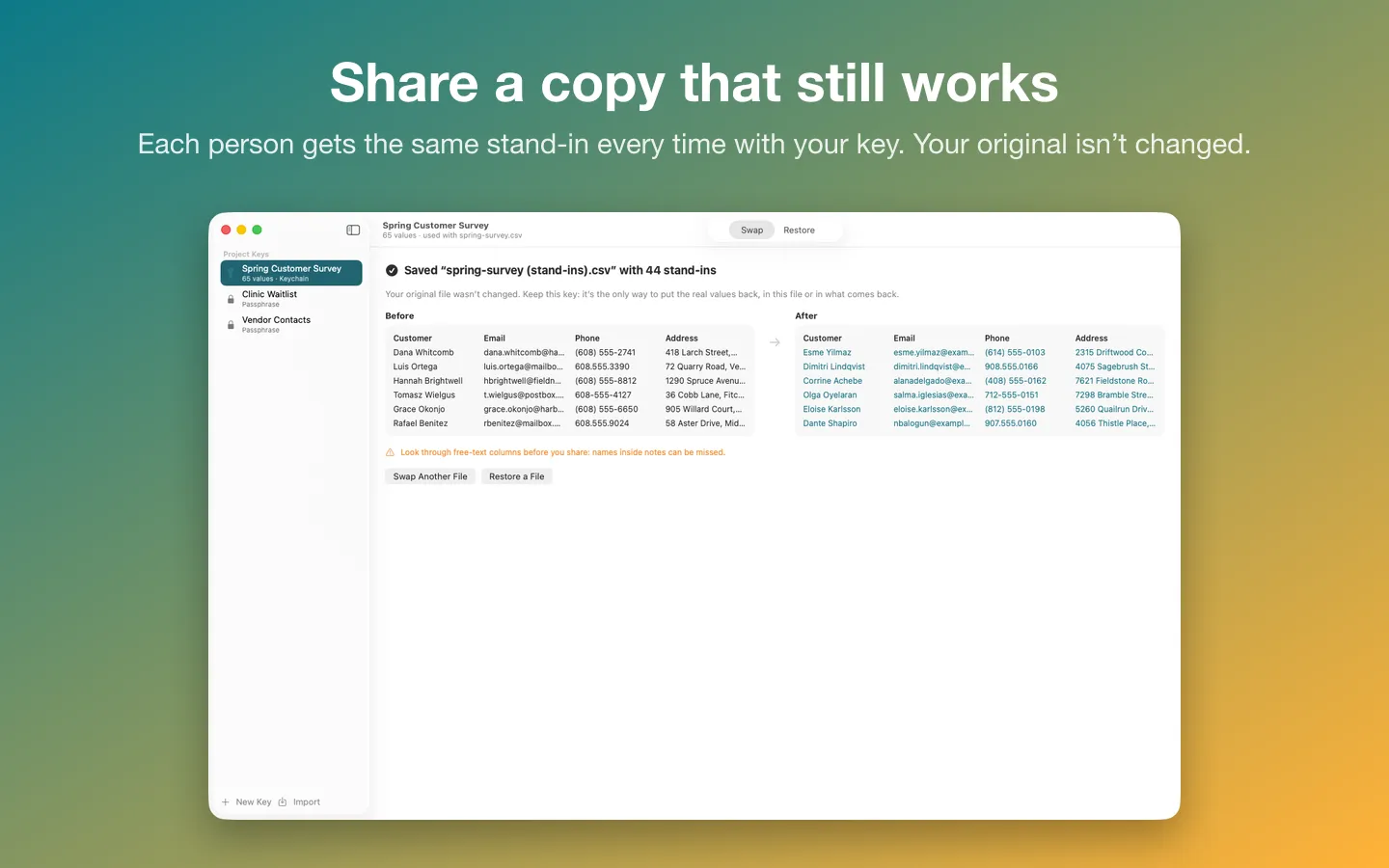
Task: Click the Eloise Karlsson stand-in name
Action: (831, 410)
